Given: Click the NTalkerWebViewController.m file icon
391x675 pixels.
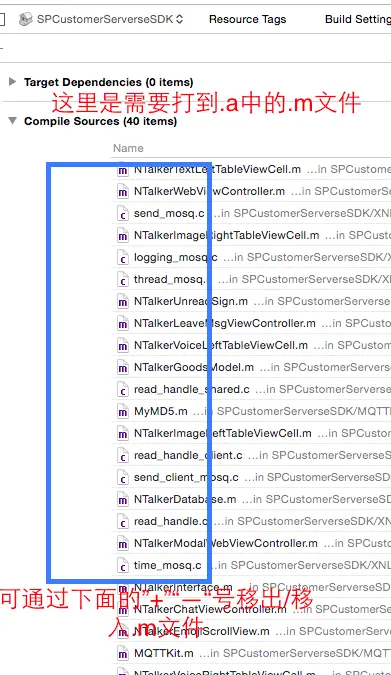Looking at the screenshot, I should pyautogui.click(x=123, y=192).
